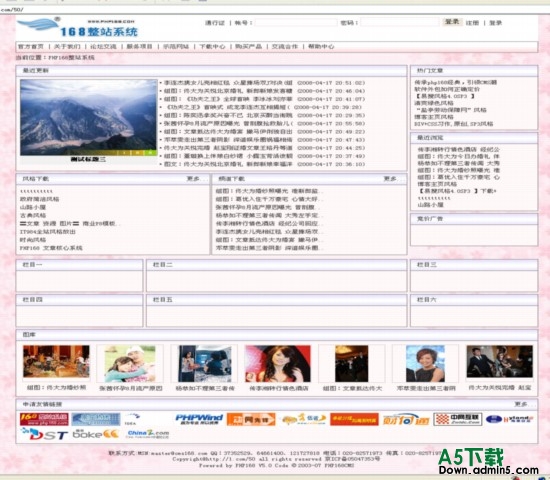Open IT904全站风格放出 link

(48, 232)
